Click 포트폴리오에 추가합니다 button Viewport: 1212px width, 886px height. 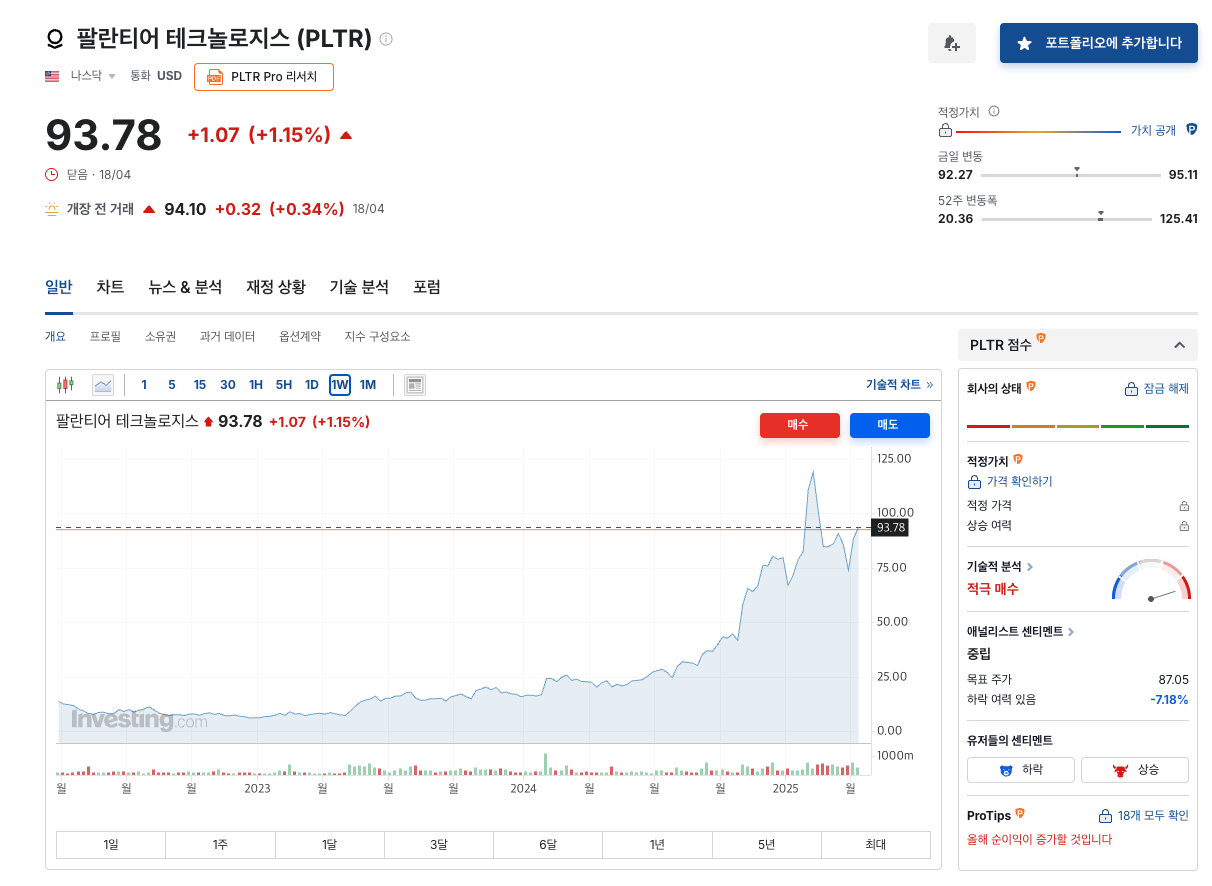pyautogui.click(x=1099, y=43)
